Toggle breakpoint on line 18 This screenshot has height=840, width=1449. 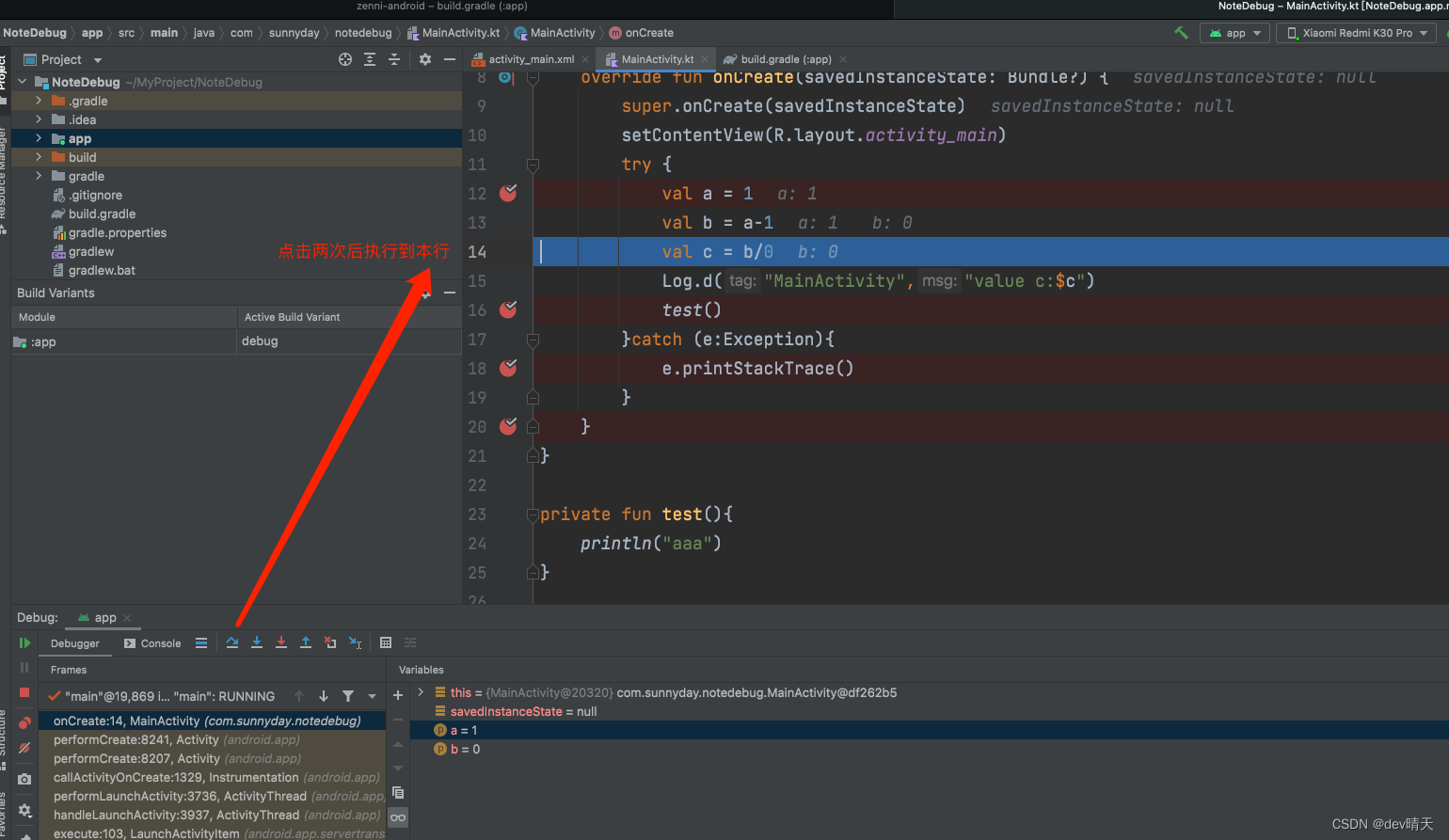coord(508,368)
